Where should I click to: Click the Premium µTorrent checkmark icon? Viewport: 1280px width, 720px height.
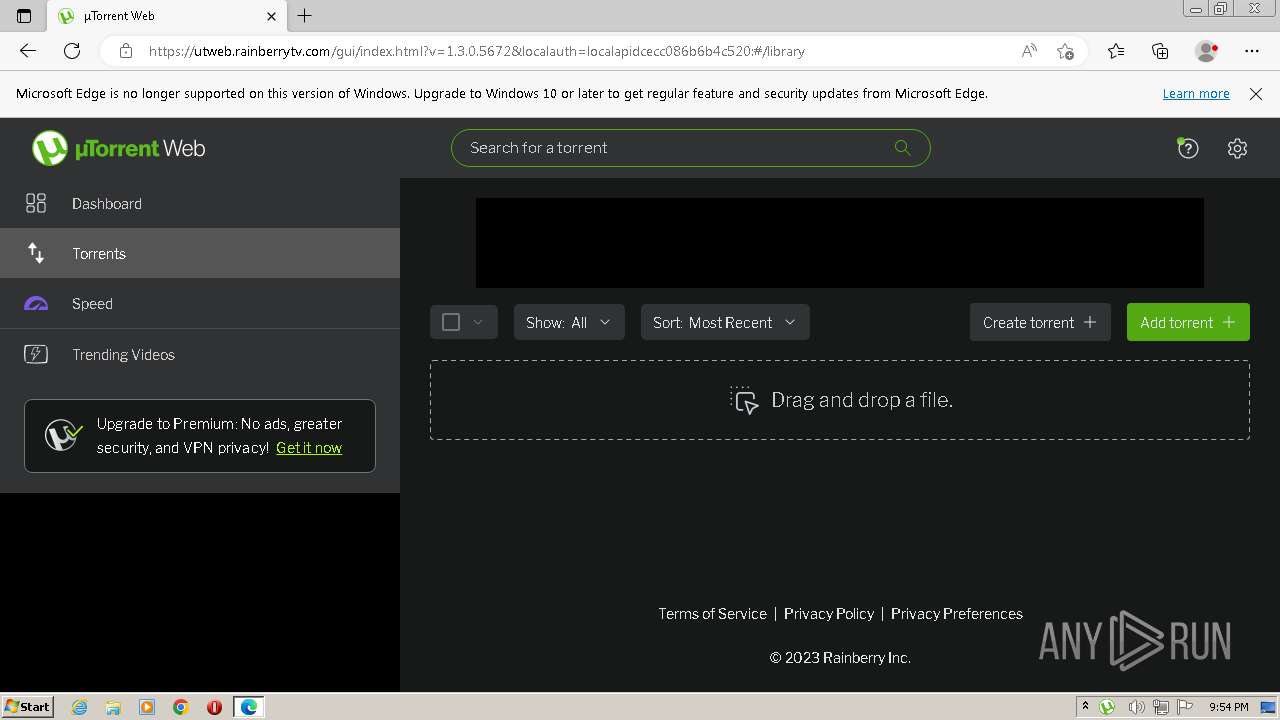click(x=64, y=435)
